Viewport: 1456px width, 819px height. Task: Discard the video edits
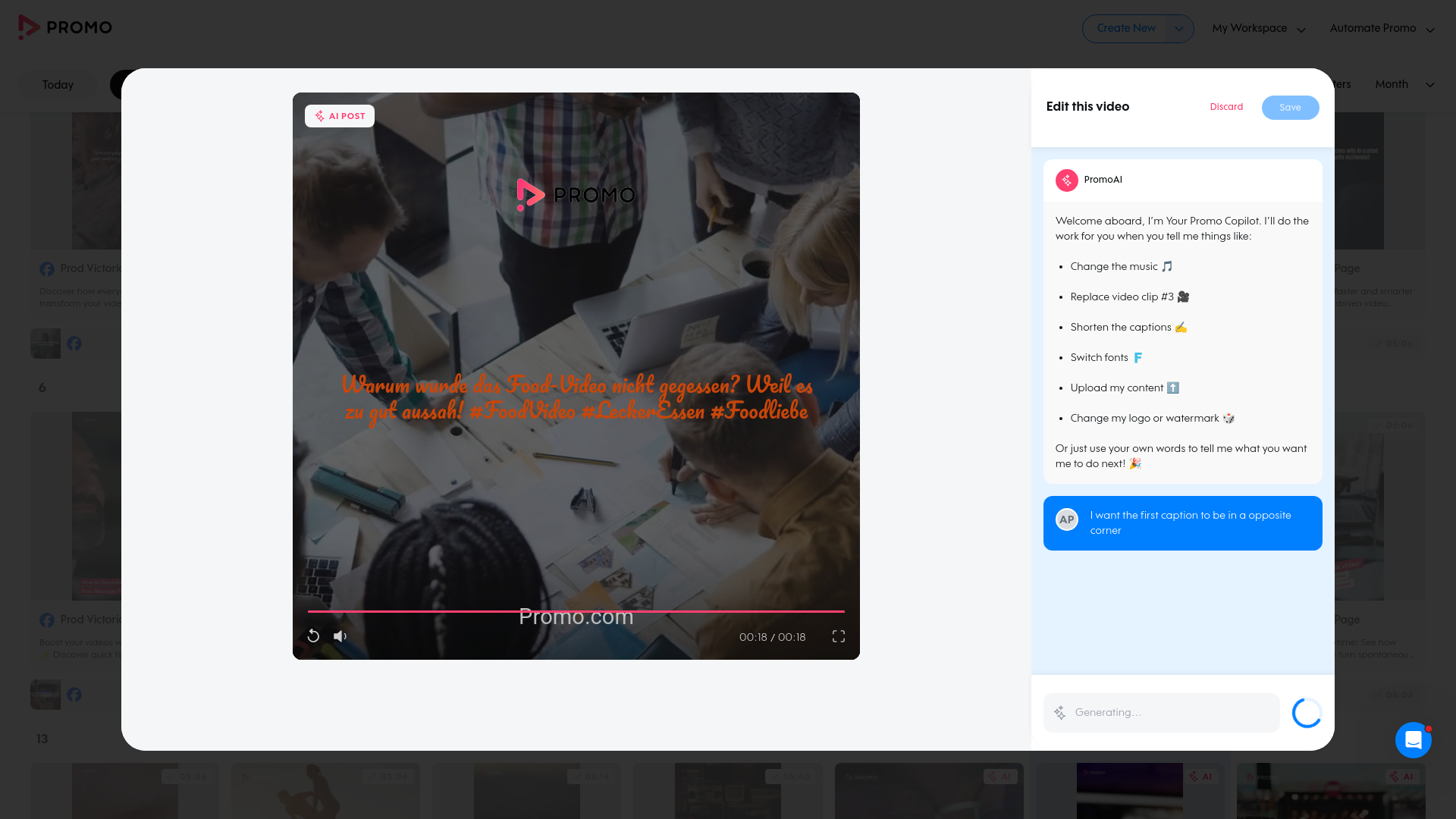point(1226,107)
